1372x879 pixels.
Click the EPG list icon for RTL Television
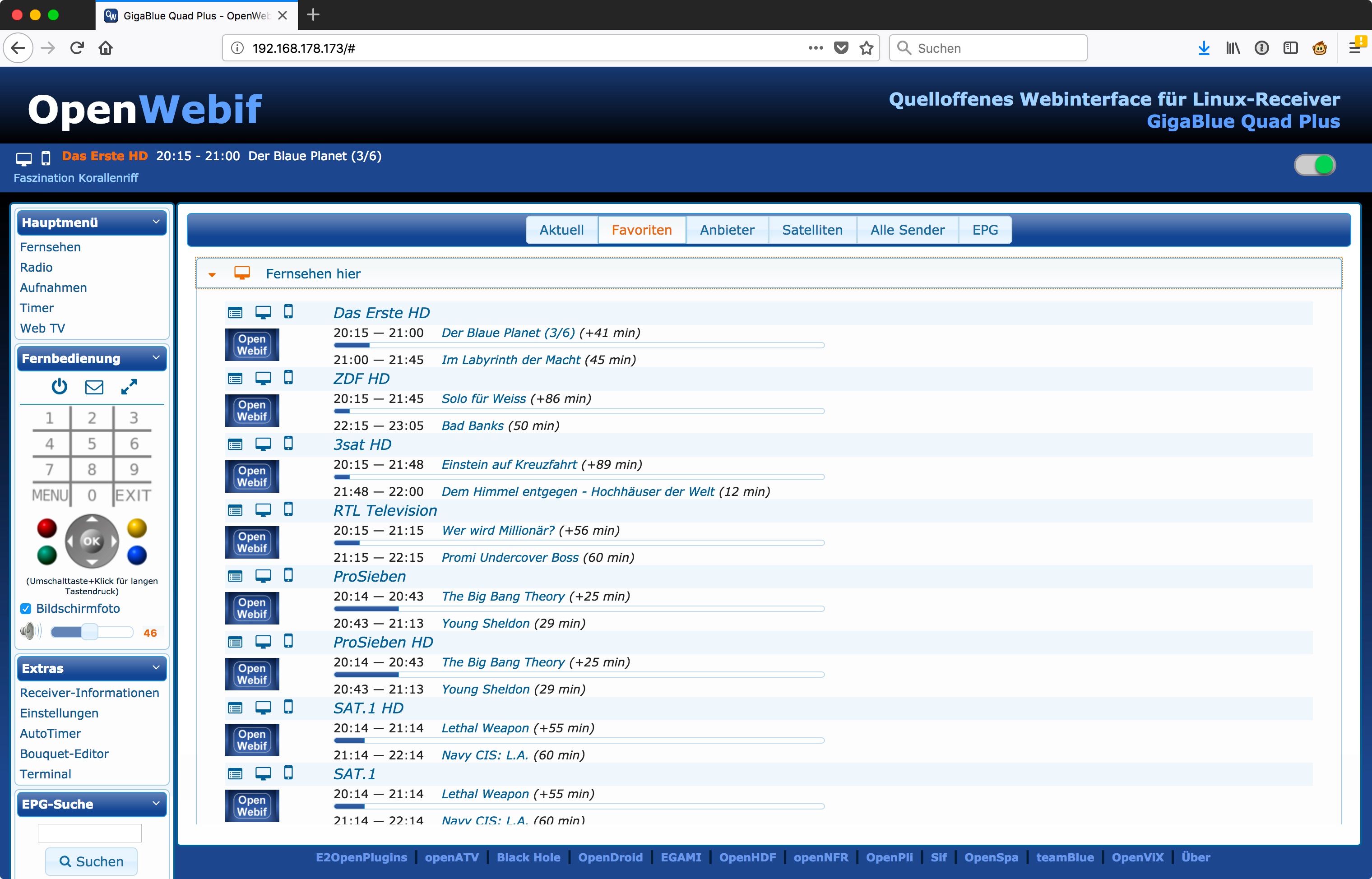point(235,510)
